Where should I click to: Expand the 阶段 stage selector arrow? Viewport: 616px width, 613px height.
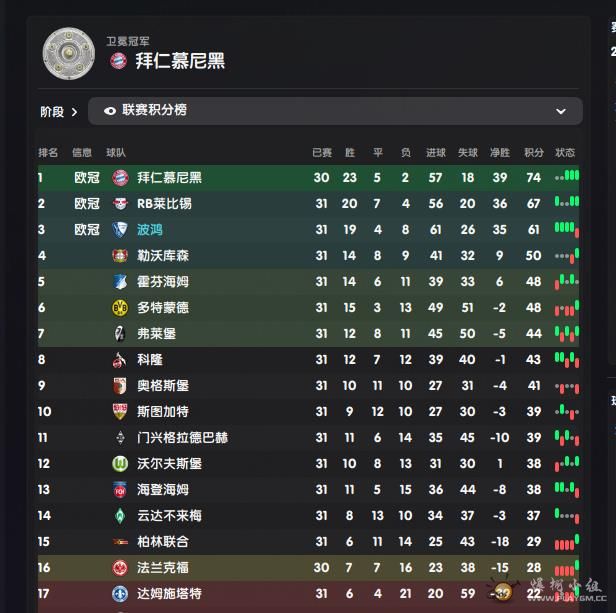74,112
